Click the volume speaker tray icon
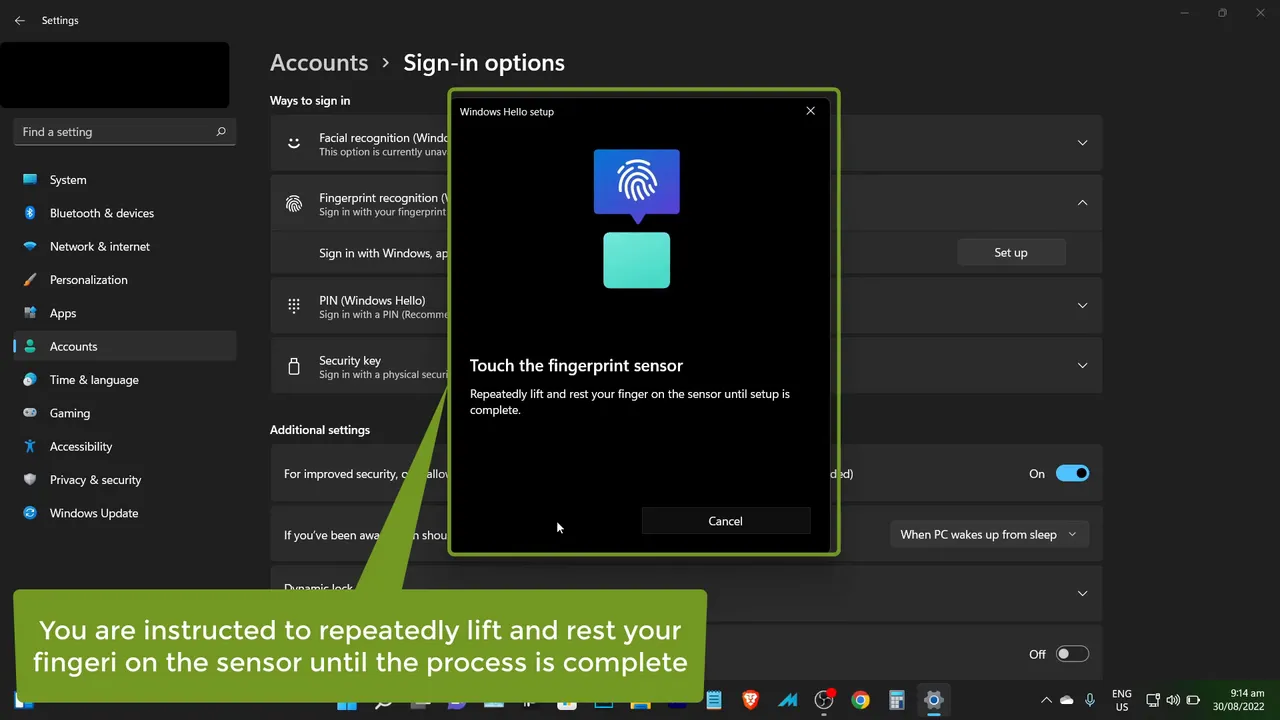 tap(1172, 700)
